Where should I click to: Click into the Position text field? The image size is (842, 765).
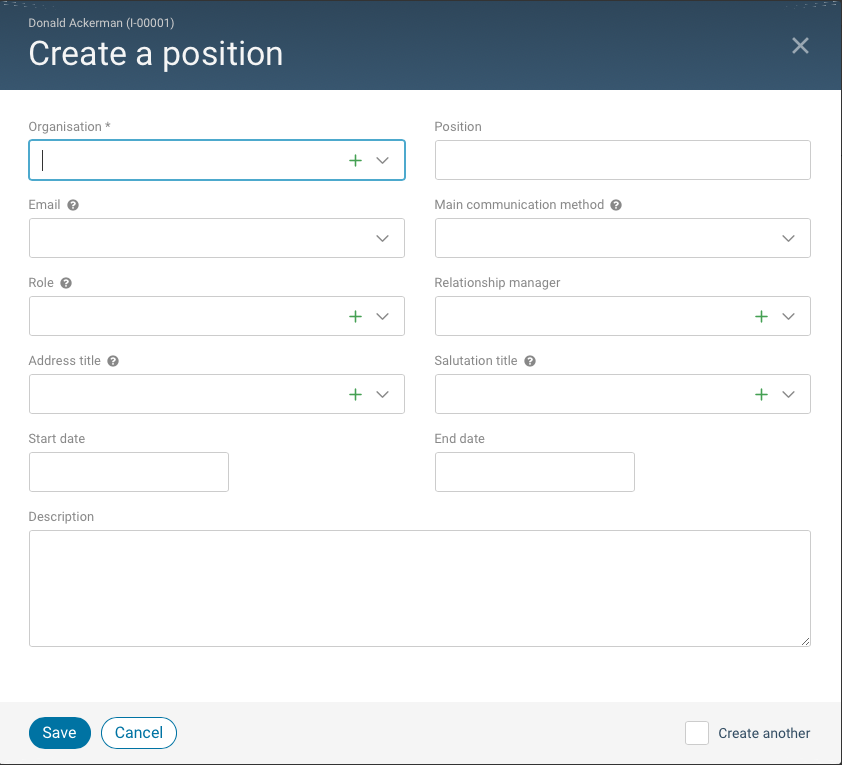point(622,160)
